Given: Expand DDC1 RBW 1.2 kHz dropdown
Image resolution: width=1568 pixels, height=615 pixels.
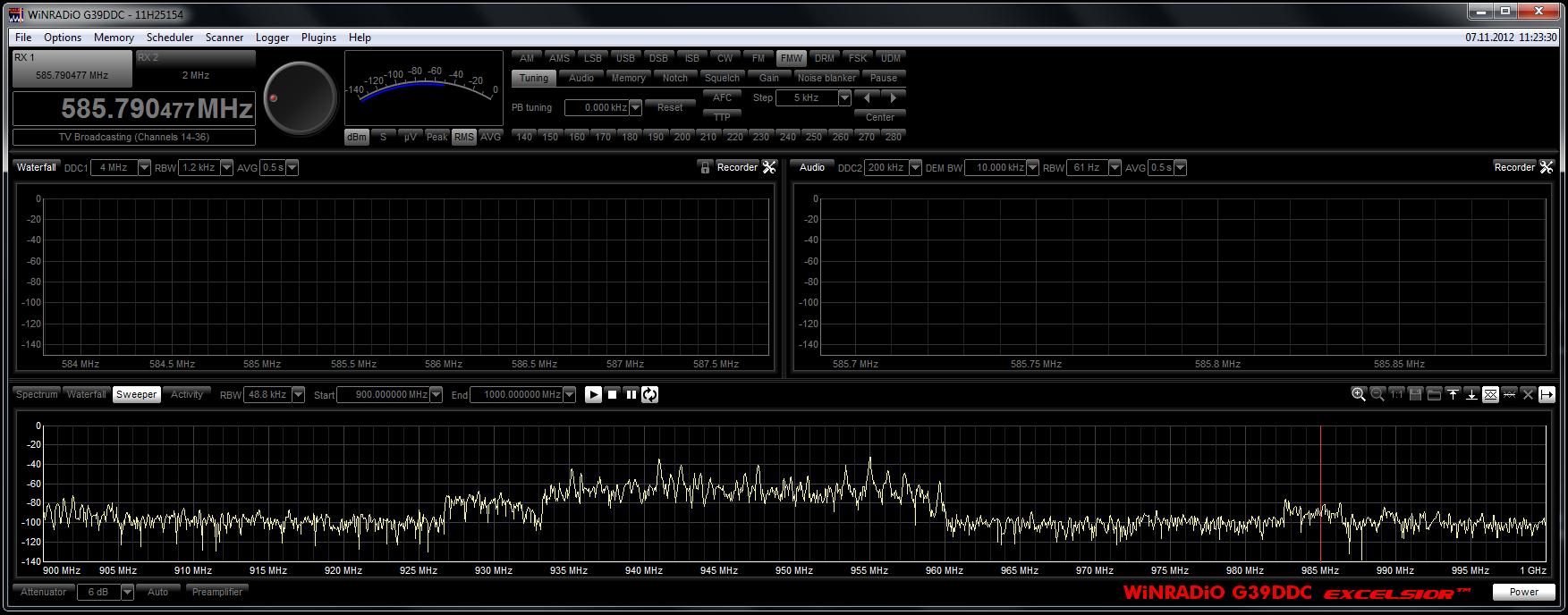Looking at the screenshot, I should pos(227,167).
